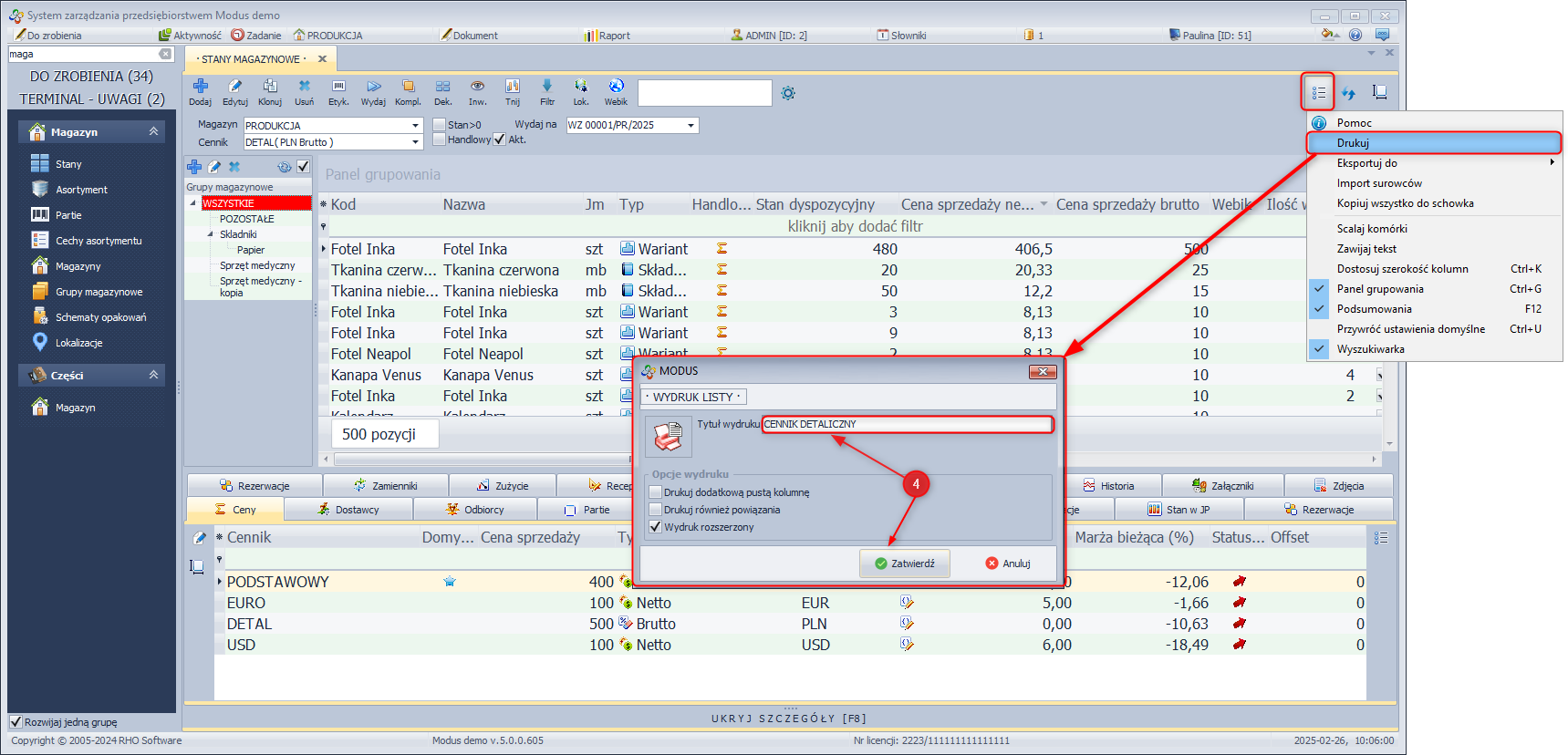Click the Tytuł wydruku text field

click(907, 424)
